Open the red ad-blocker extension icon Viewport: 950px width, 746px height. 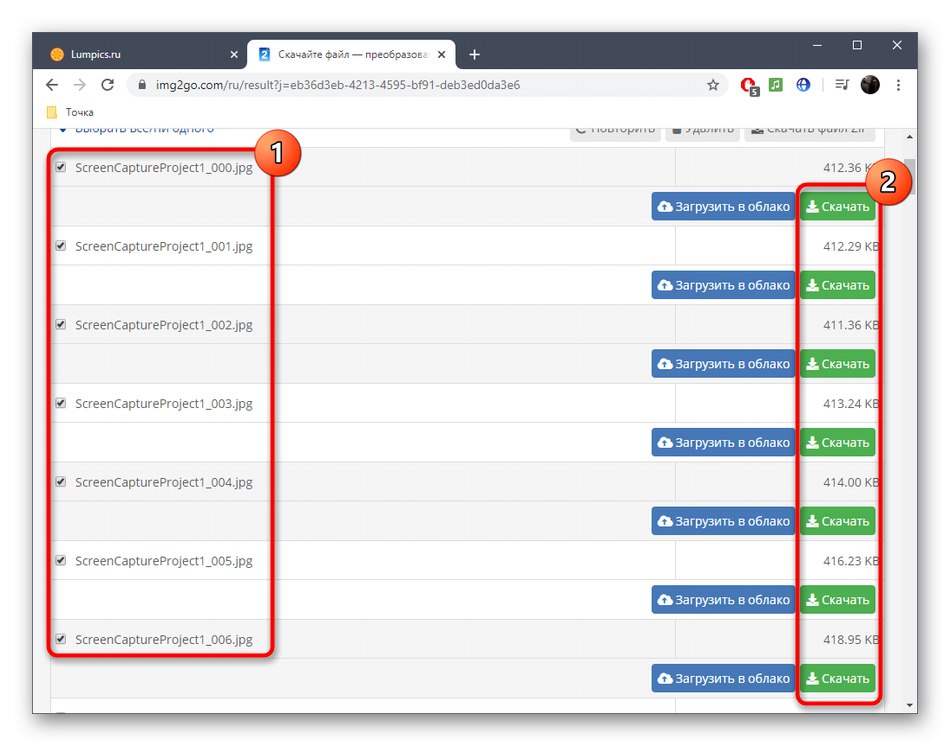(x=749, y=85)
